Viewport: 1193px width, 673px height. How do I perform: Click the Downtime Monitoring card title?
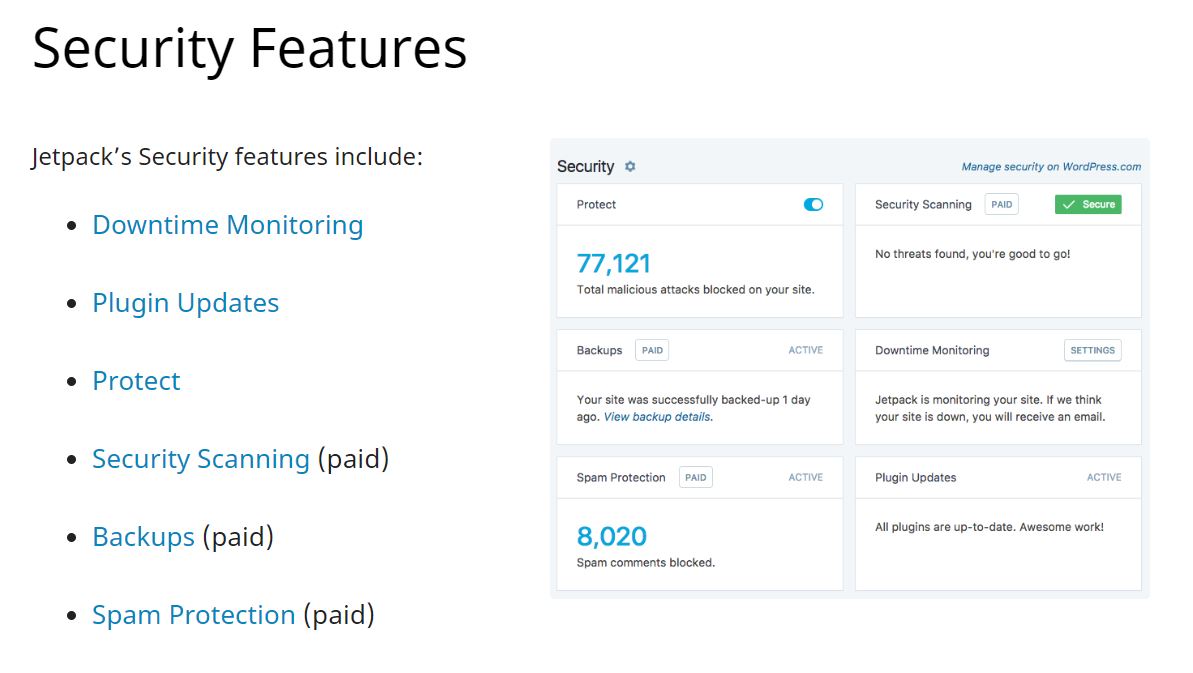932,351
